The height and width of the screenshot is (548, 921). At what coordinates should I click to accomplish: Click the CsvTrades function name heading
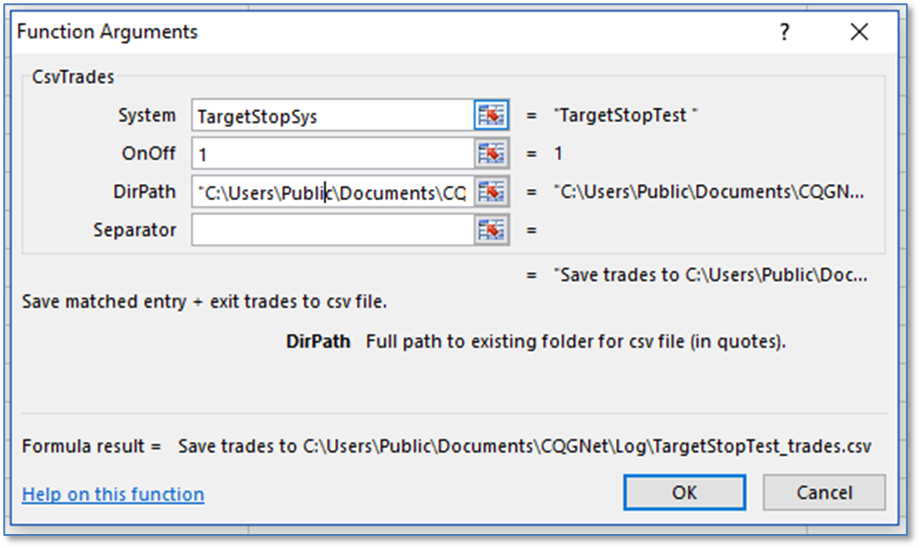point(63,76)
